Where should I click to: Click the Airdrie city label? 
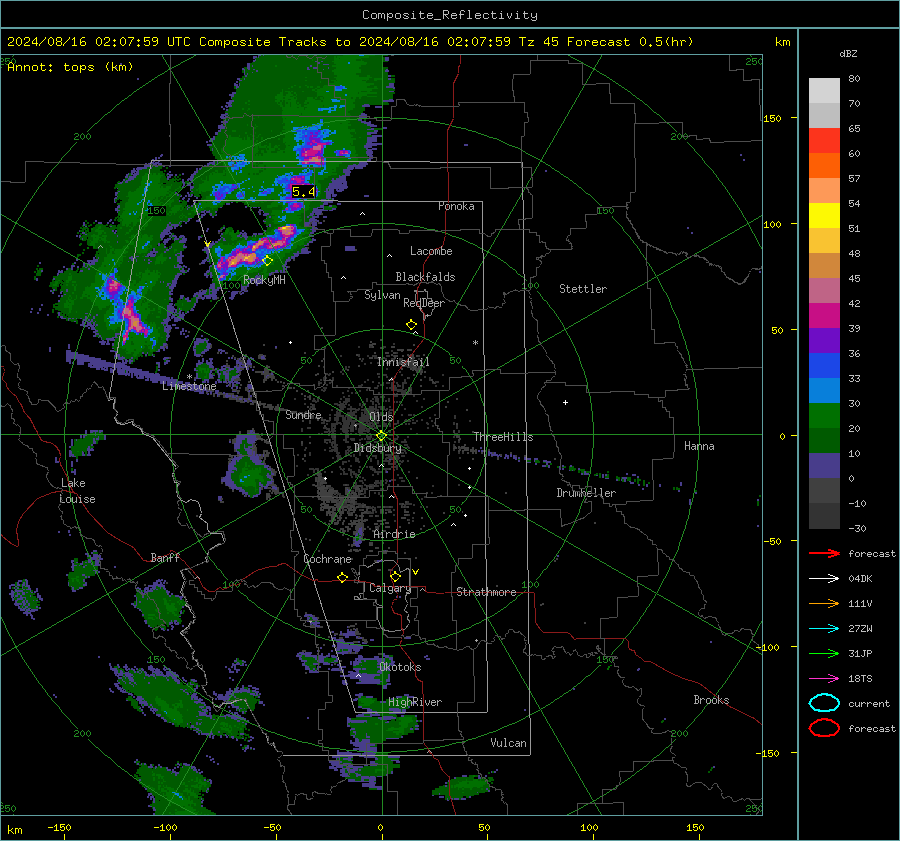tap(394, 534)
